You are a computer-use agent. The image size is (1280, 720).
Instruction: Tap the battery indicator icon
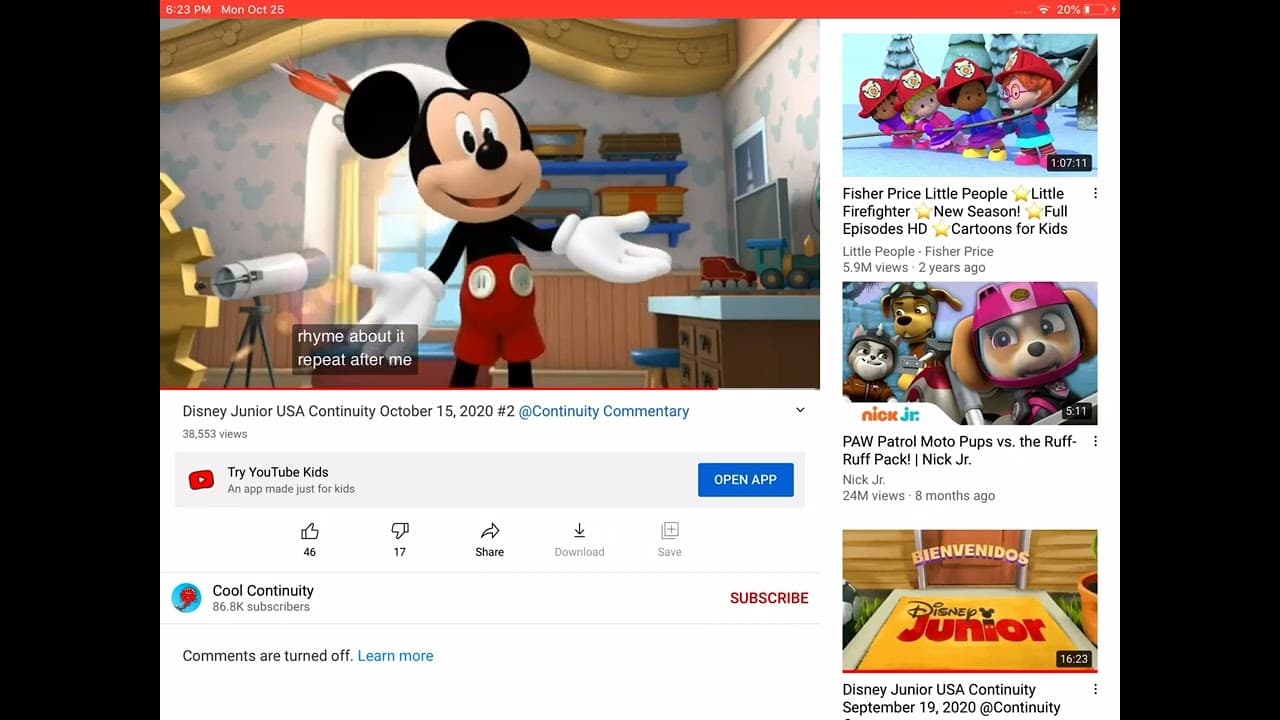click(x=1097, y=9)
